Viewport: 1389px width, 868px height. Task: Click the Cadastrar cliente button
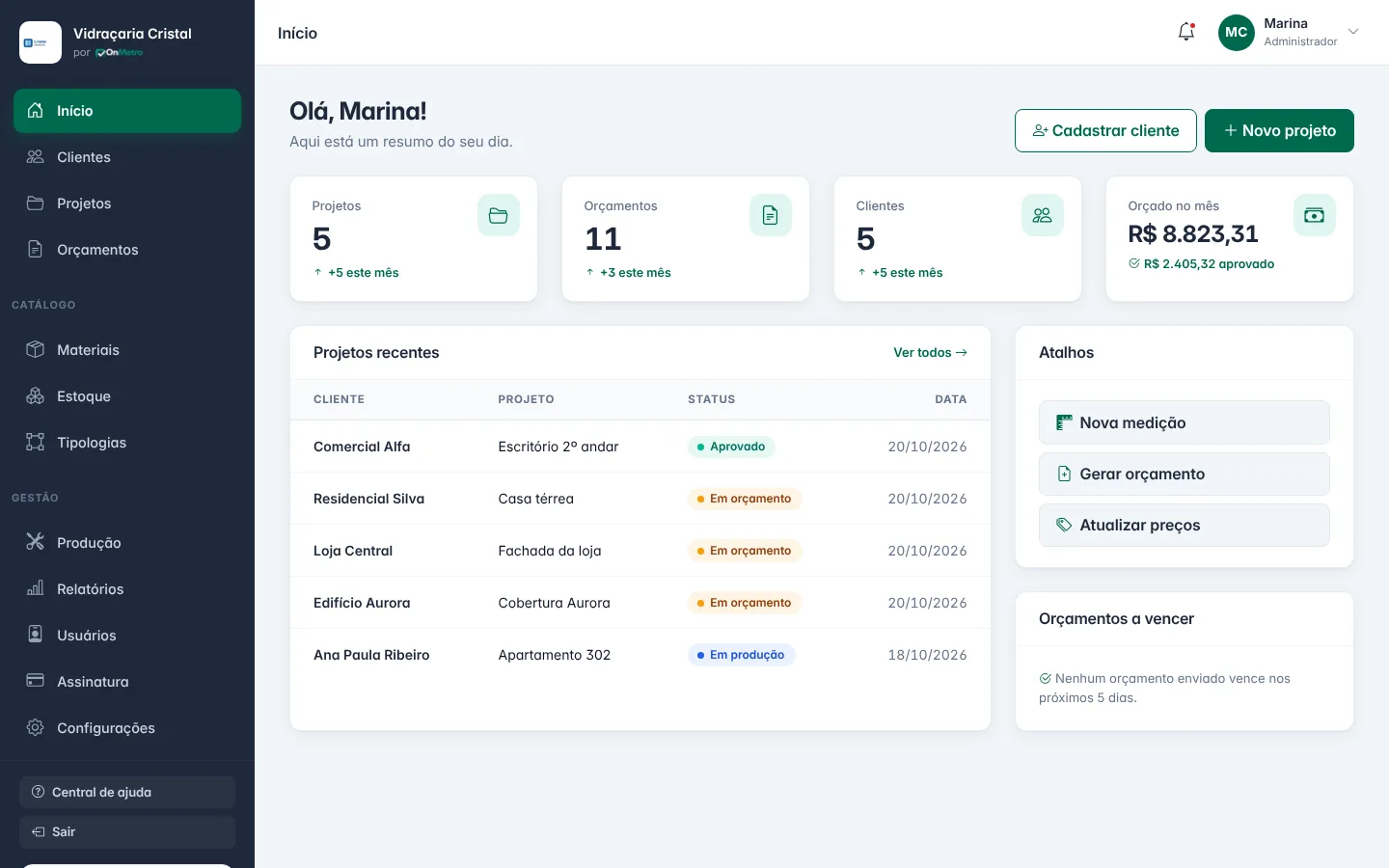click(1105, 130)
